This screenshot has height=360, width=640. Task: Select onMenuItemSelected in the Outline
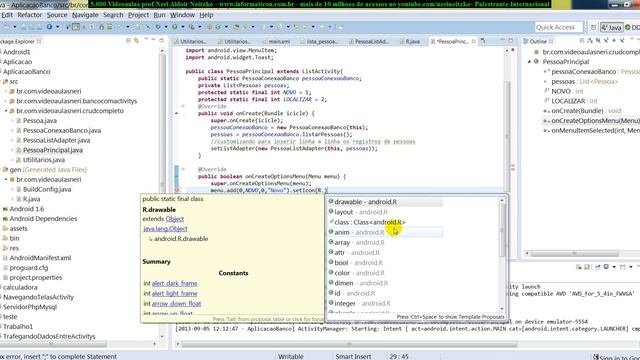(x=591, y=130)
